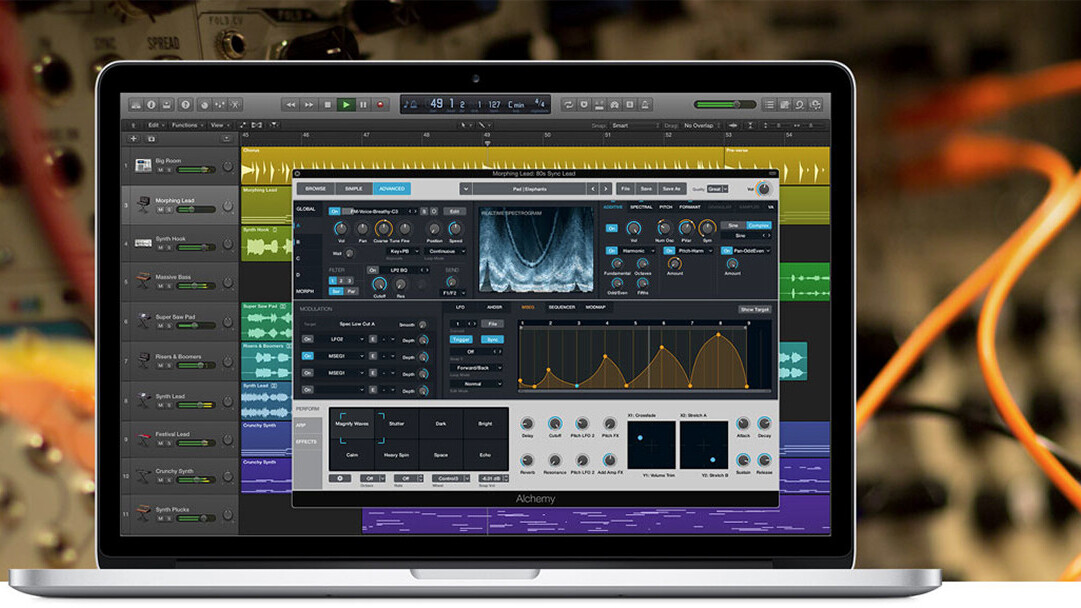Click the Alchemy settings gear icon
Image resolution: width=1081 pixels, height=608 pixels.
point(339,478)
